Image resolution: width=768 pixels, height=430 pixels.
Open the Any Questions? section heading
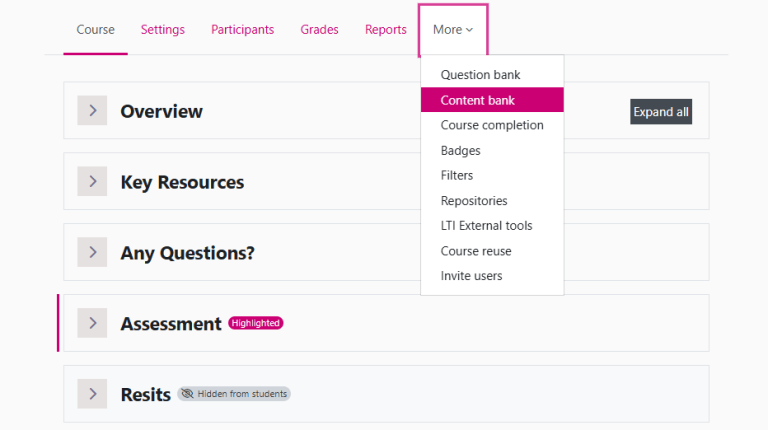pyautogui.click(x=188, y=253)
